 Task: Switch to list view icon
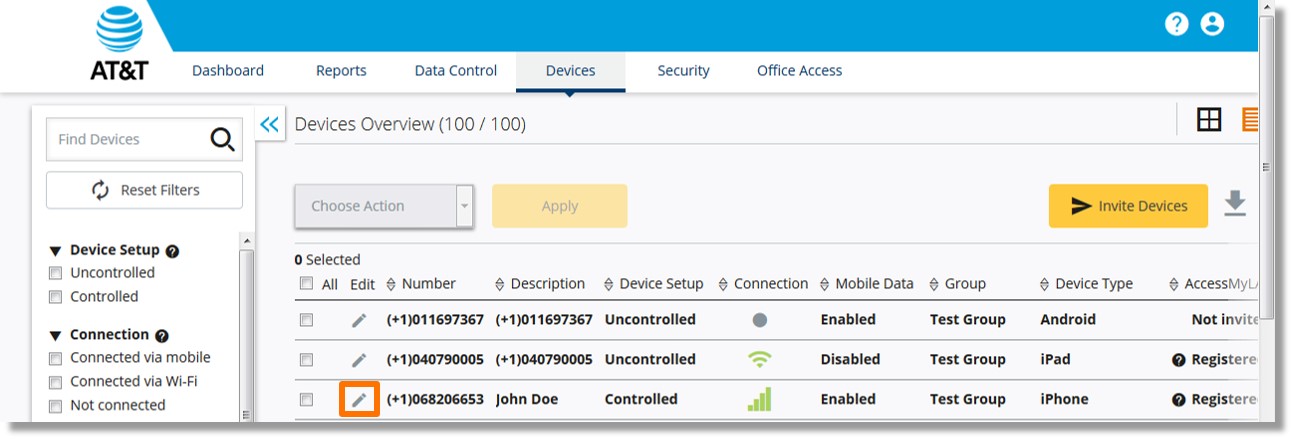[1250, 120]
